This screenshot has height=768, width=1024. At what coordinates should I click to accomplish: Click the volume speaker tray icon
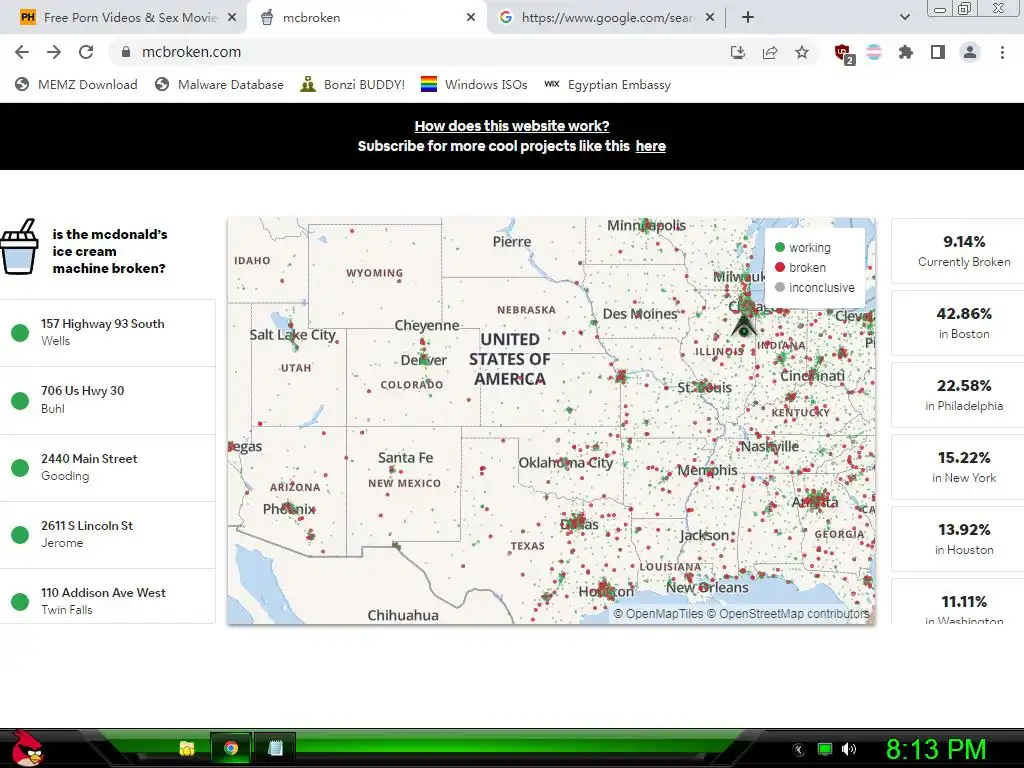point(849,749)
